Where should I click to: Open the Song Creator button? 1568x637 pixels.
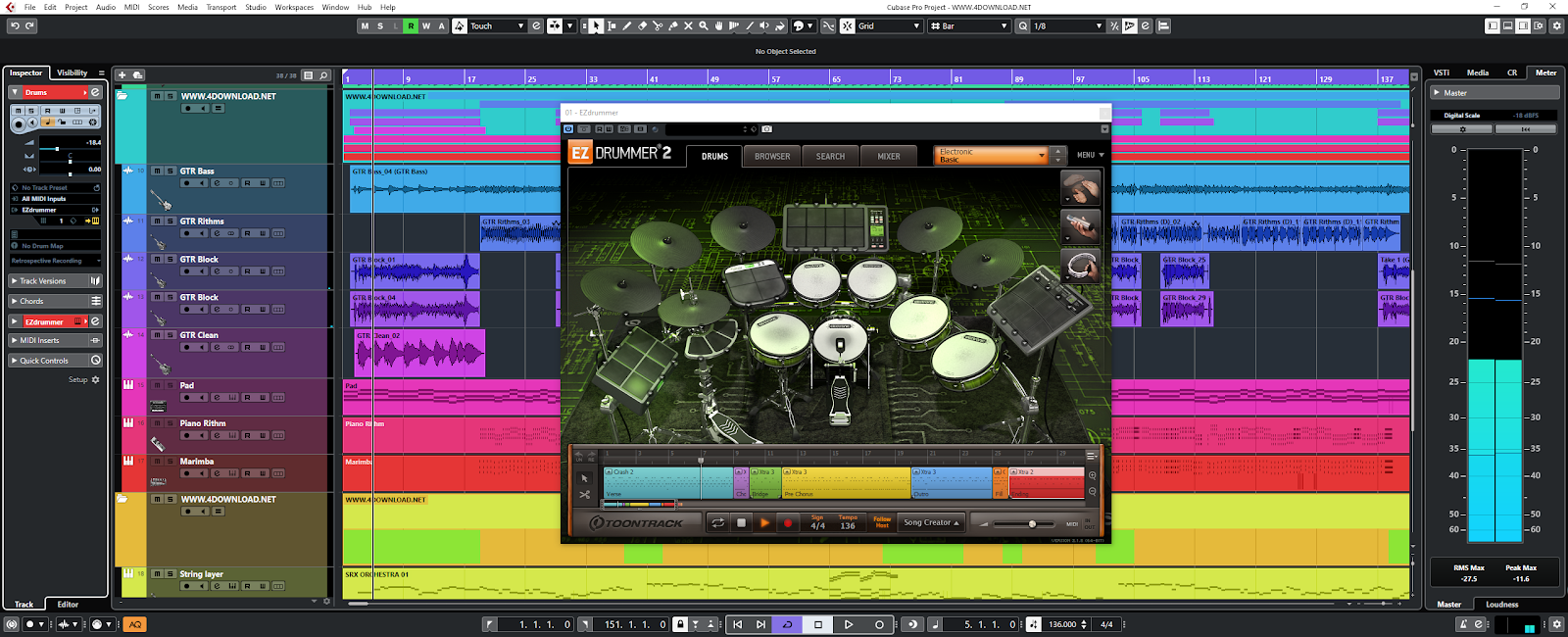point(931,522)
